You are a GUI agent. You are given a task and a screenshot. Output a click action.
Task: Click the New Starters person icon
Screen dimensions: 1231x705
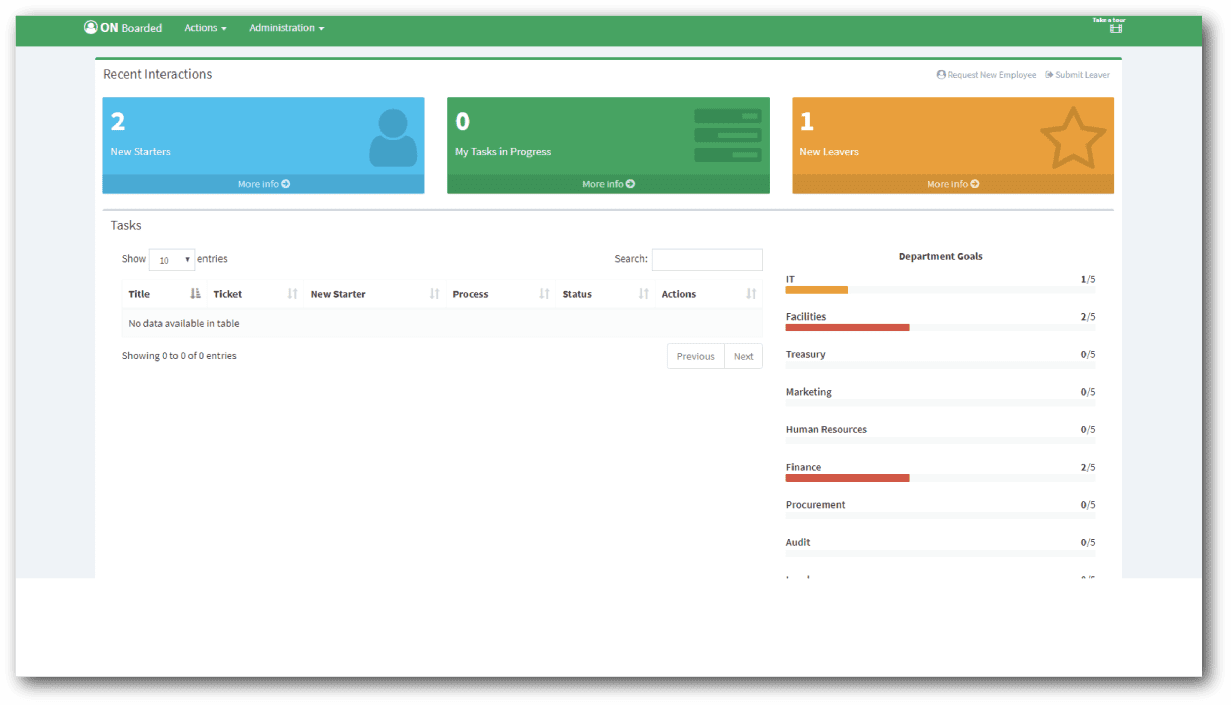point(392,138)
